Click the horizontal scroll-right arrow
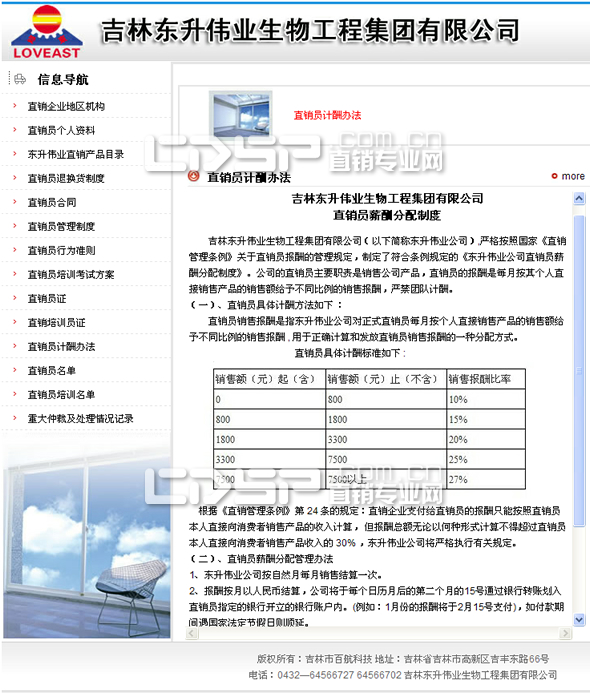The height and width of the screenshot is (693, 590). tap(565, 633)
